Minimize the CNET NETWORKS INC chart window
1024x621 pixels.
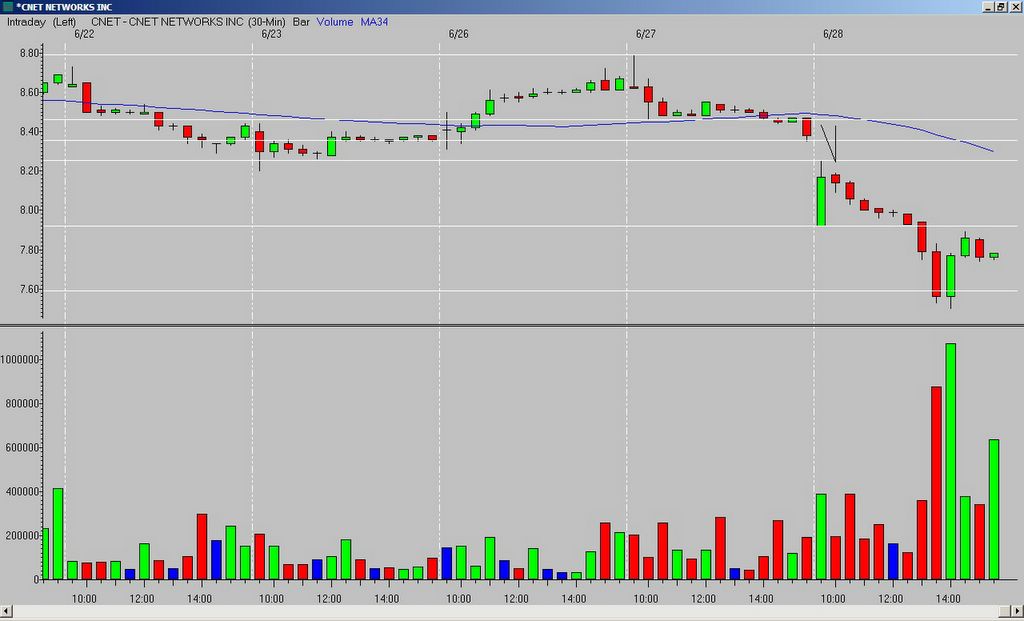[989, 7]
